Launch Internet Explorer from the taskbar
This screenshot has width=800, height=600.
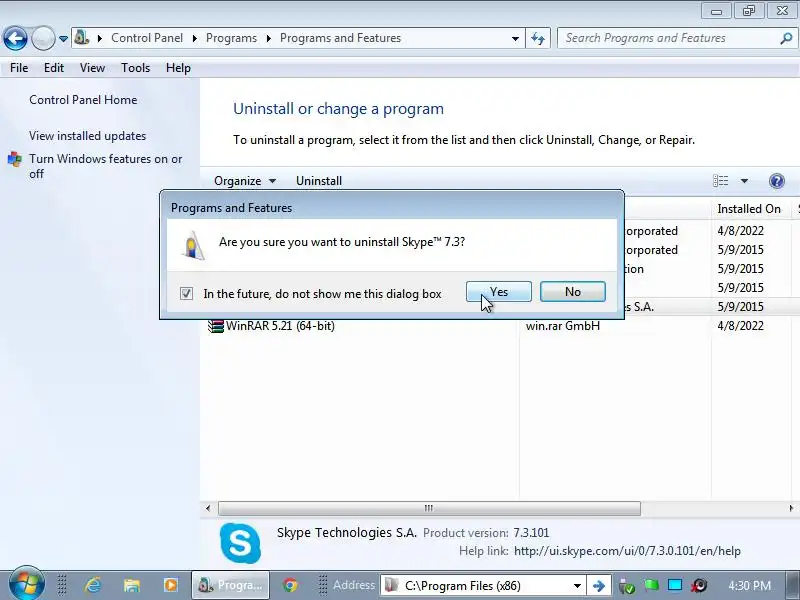(93, 585)
